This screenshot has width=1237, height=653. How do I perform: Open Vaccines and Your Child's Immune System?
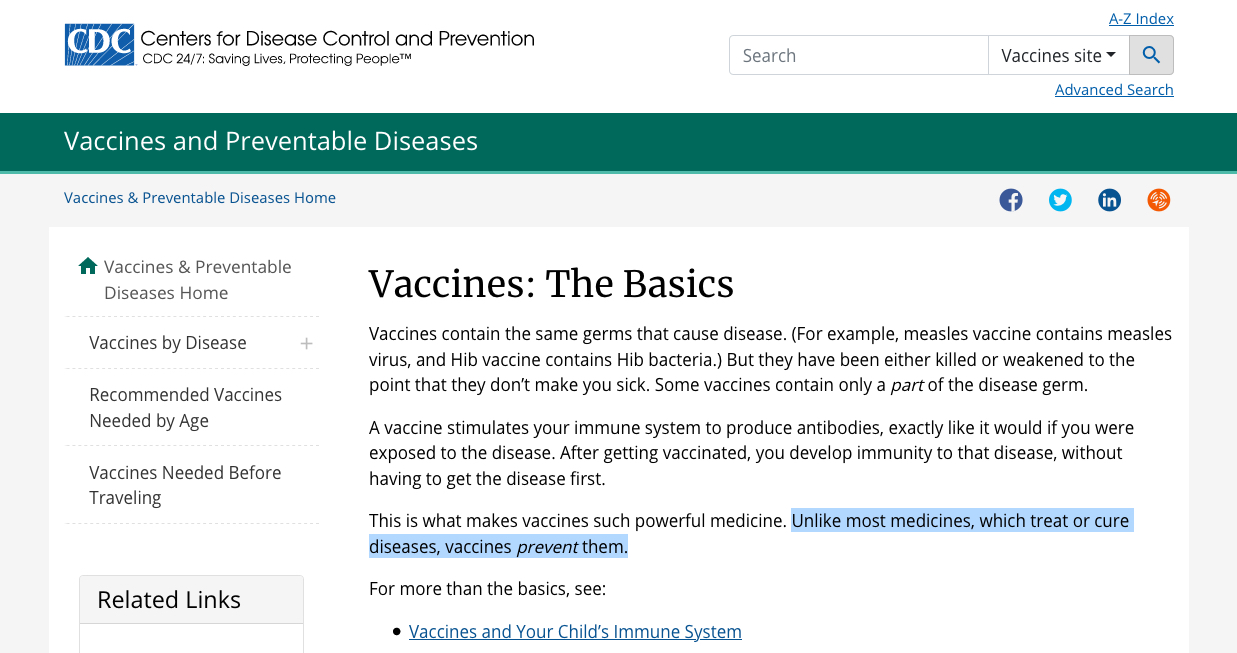pos(575,632)
